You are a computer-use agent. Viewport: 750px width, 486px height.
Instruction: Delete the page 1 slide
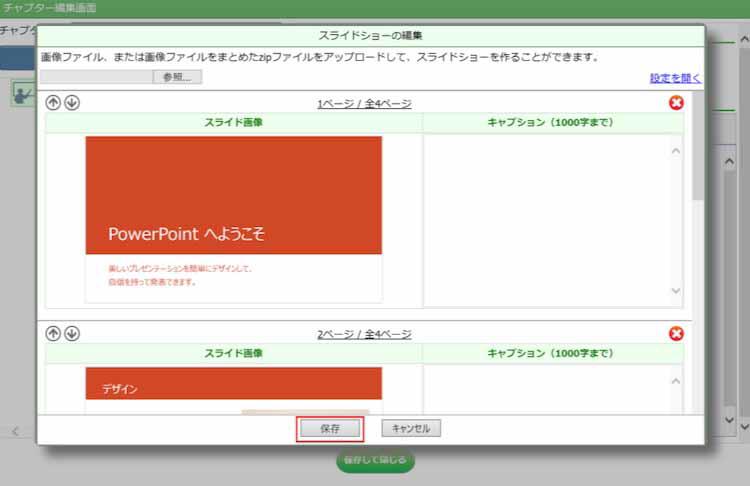pyautogui.click(x=676, y=103)
